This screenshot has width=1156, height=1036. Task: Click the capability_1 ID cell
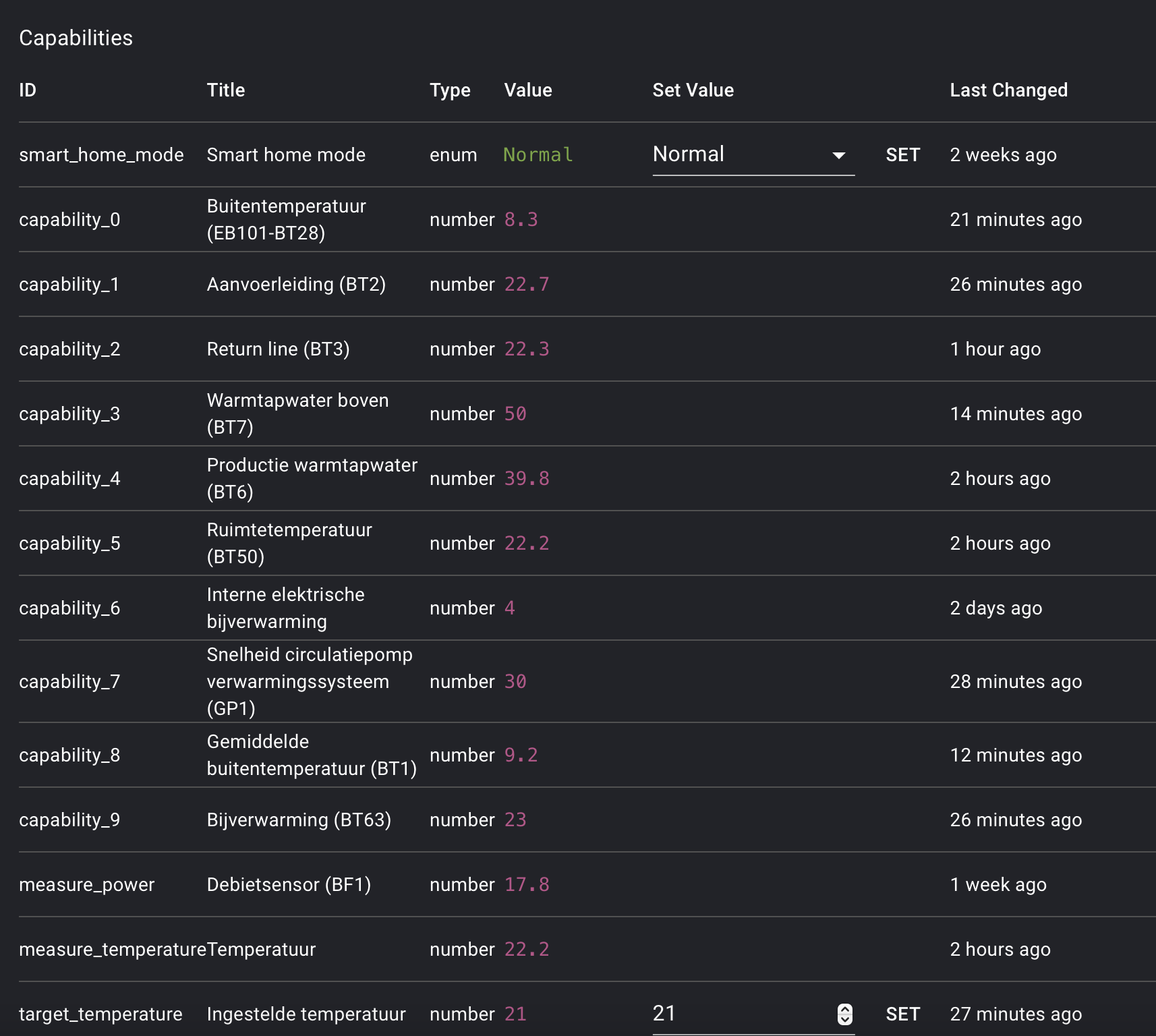[69, 285]
